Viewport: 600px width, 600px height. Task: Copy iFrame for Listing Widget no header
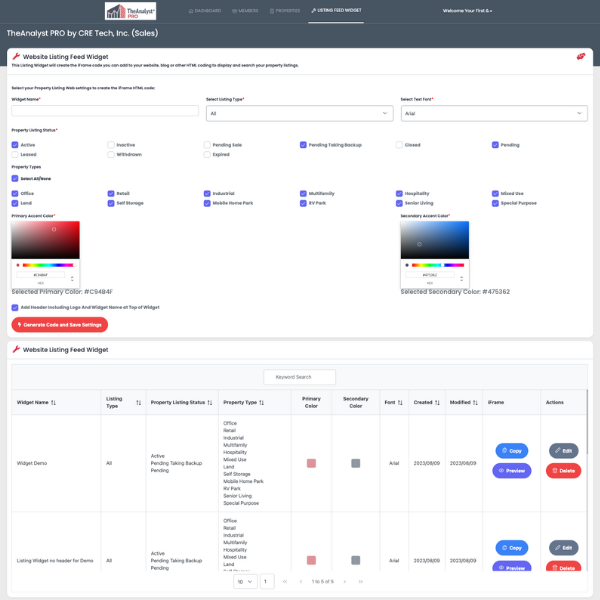pyautogui.click(x=512, y=548)
